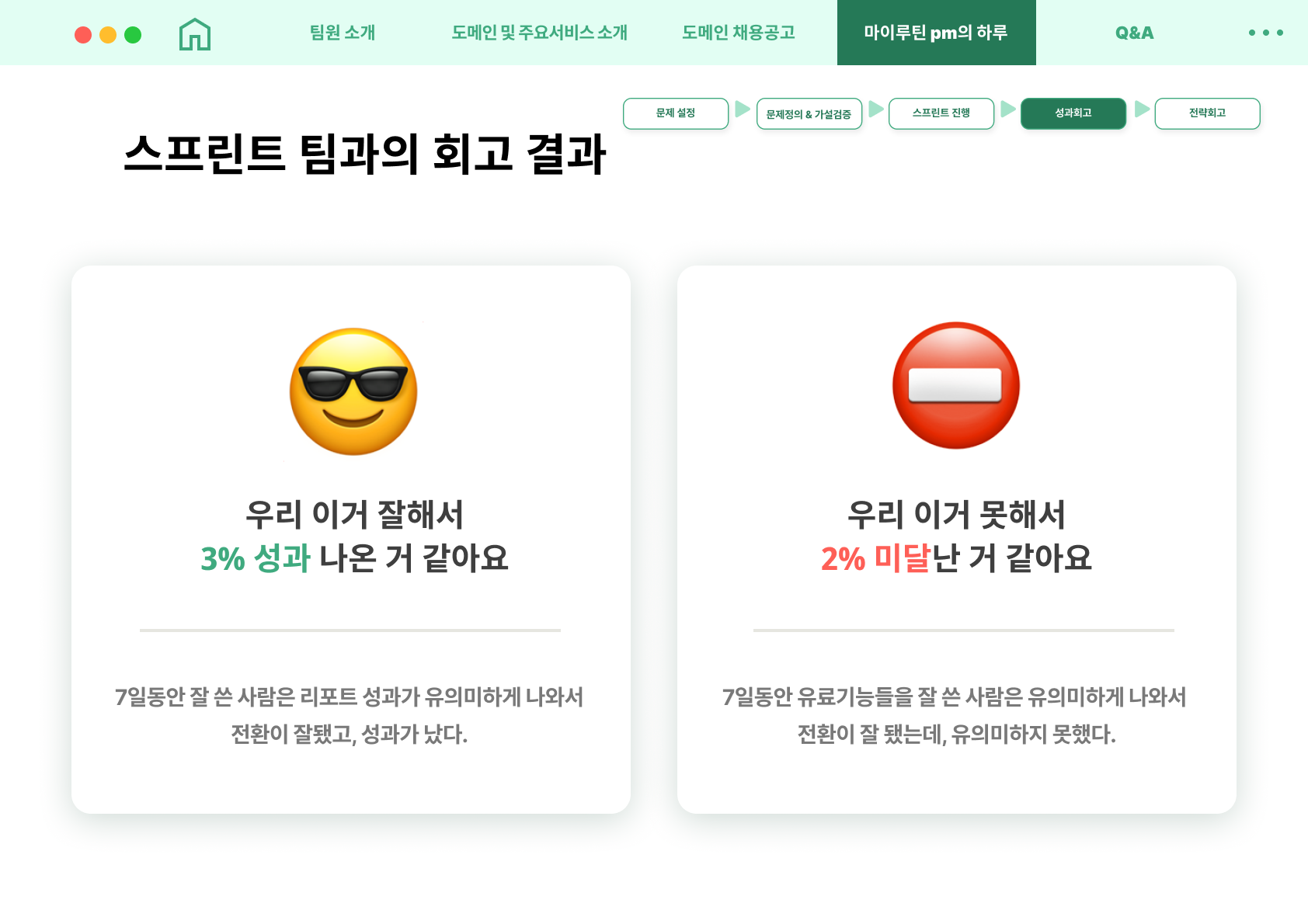The width and height of the screenshot is (1308, 924).
Task: Click the arrow after 문제정의 & 가설검증
Action: pos(876,109)
